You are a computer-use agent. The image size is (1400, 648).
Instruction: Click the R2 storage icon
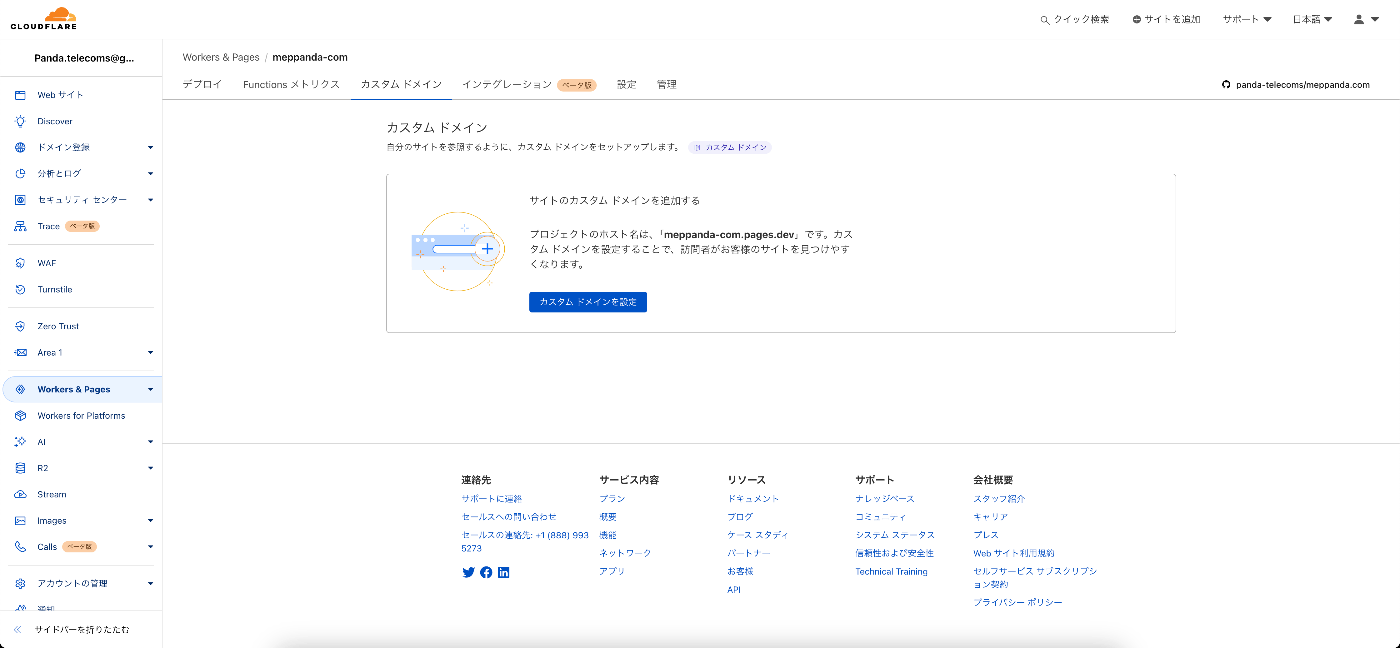20,468
